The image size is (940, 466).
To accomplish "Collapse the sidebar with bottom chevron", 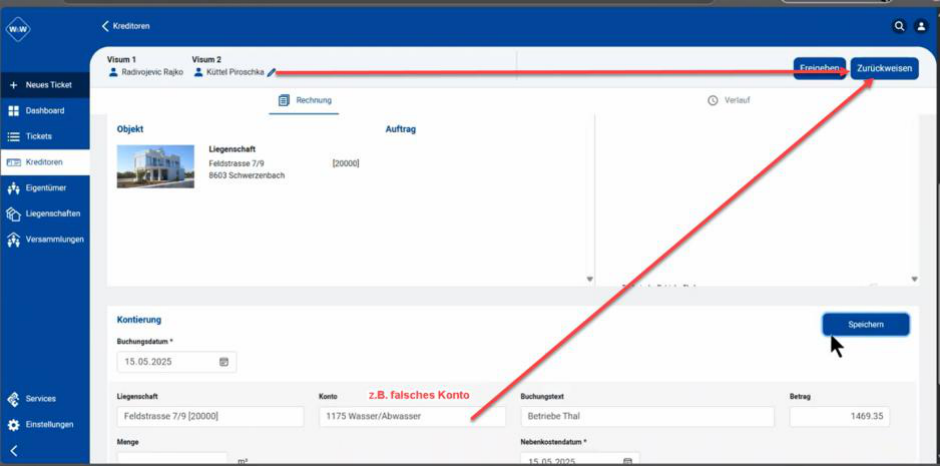I will tap(14, 450).
